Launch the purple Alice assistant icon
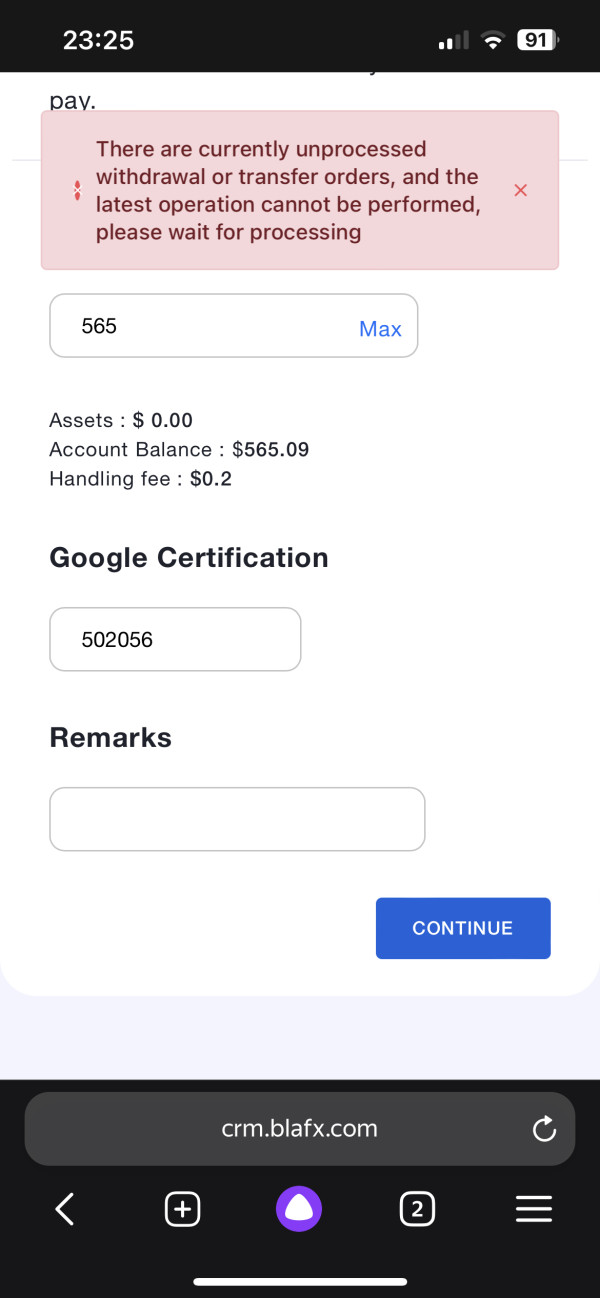Screen dimensions: 600x1298 [299, 1210]
